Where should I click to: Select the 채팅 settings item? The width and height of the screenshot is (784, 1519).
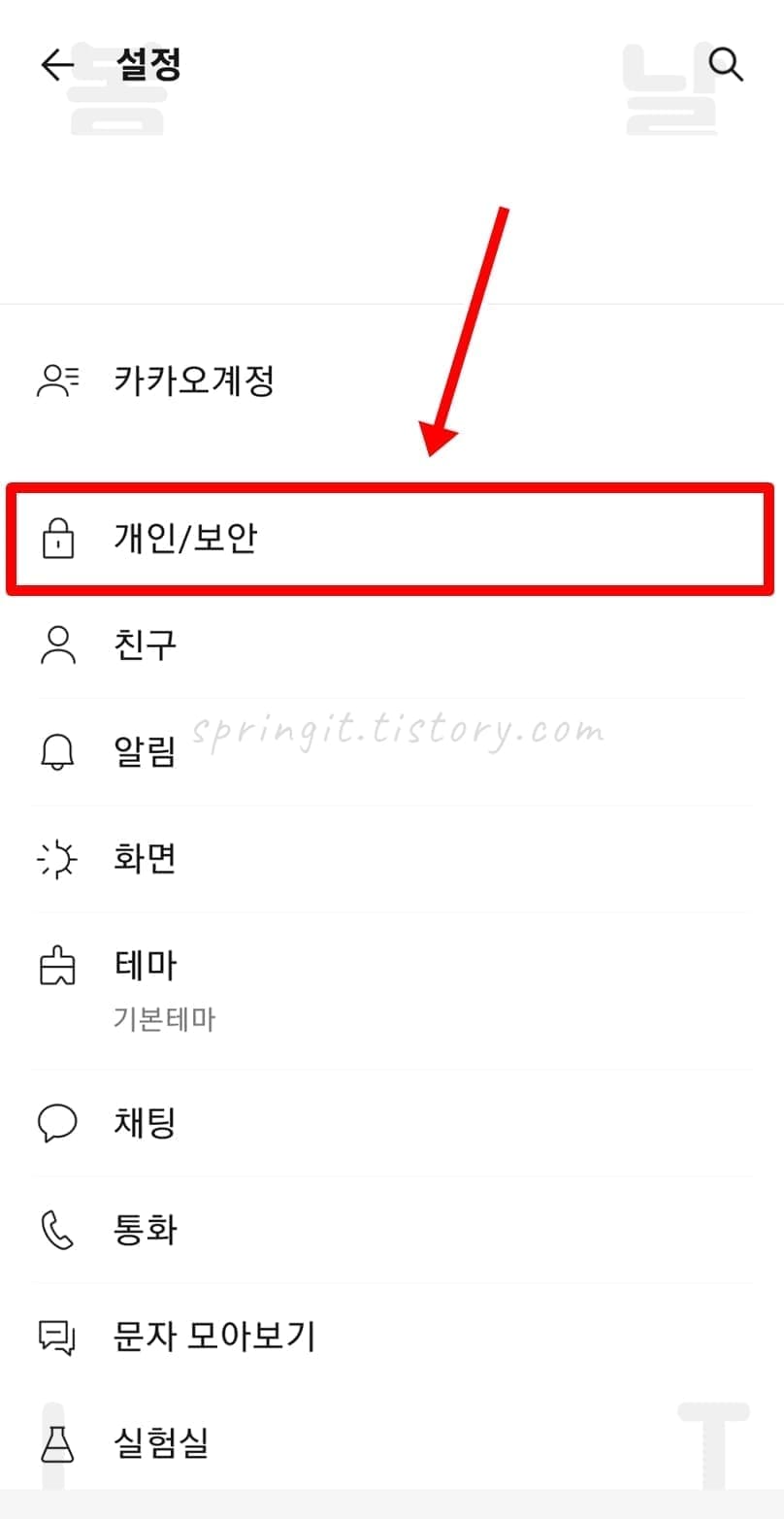[392, 1123]
